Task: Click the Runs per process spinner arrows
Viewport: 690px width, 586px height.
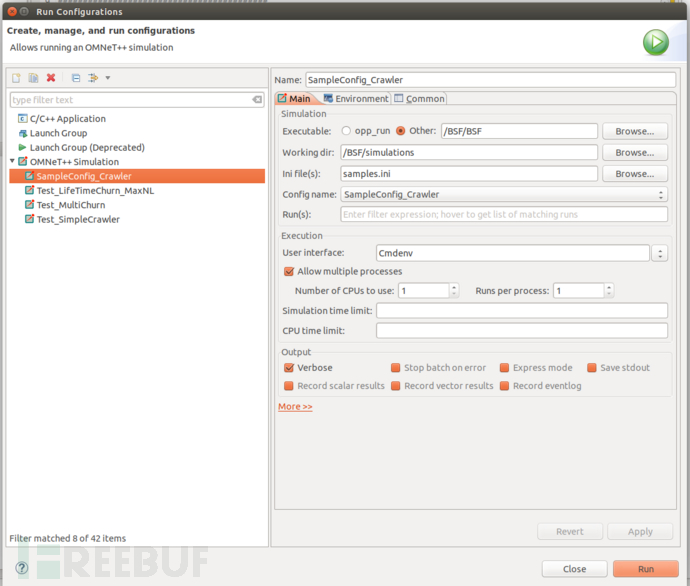Action: (609, 290)
